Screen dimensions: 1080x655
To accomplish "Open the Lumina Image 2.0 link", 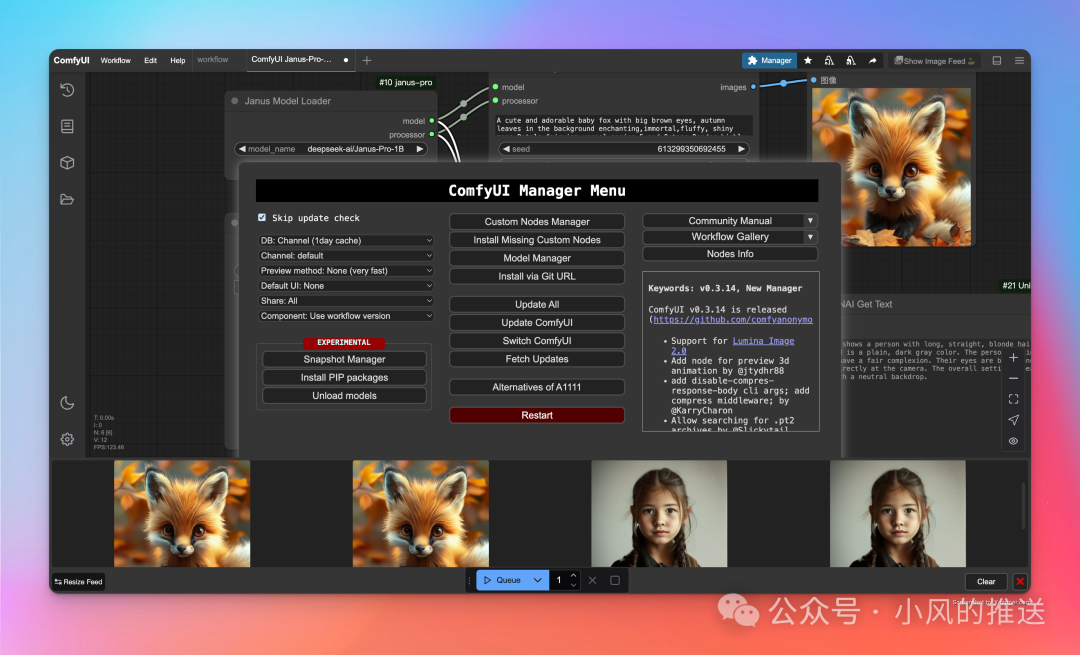I will click(x=762, y=341).
